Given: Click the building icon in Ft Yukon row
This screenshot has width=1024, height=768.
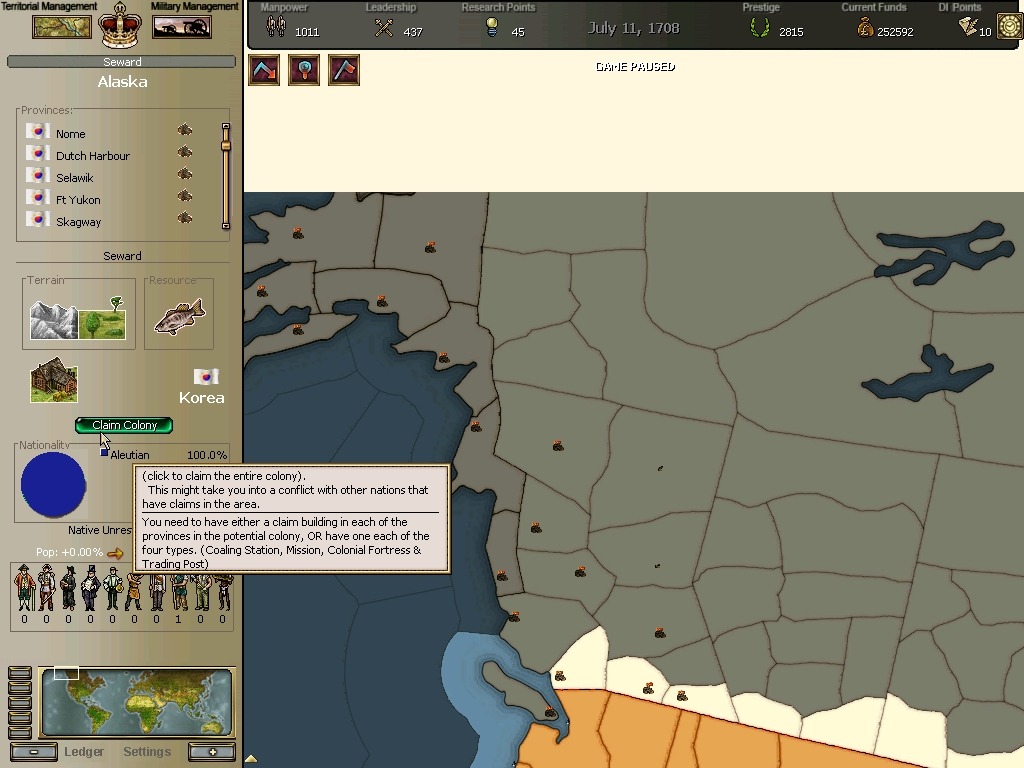Looking at the screenshot, I should pyautogui.click(x=185, y=195).
